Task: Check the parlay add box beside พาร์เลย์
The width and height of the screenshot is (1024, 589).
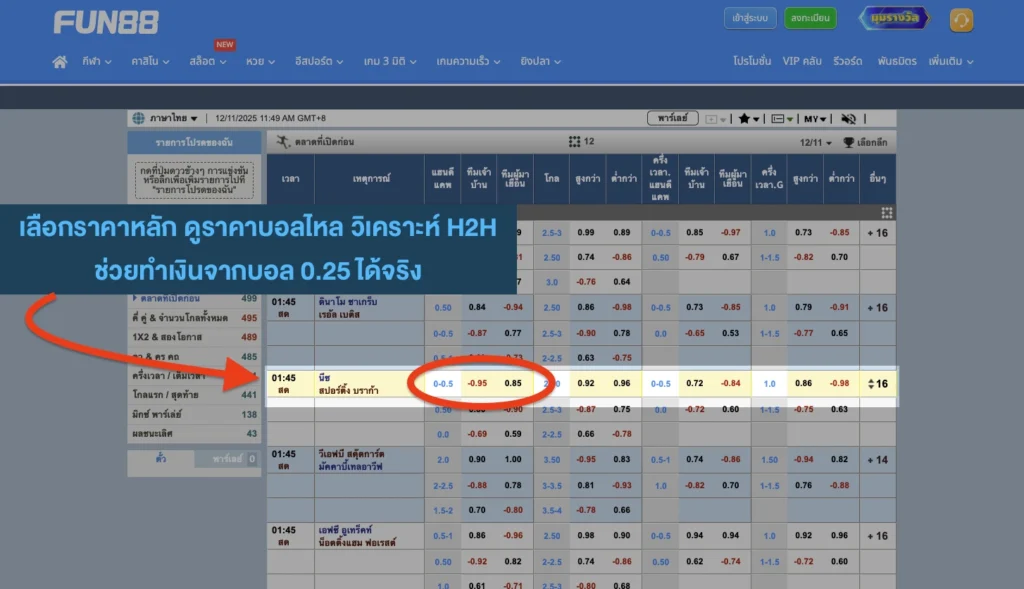Action: coord(710,118)
